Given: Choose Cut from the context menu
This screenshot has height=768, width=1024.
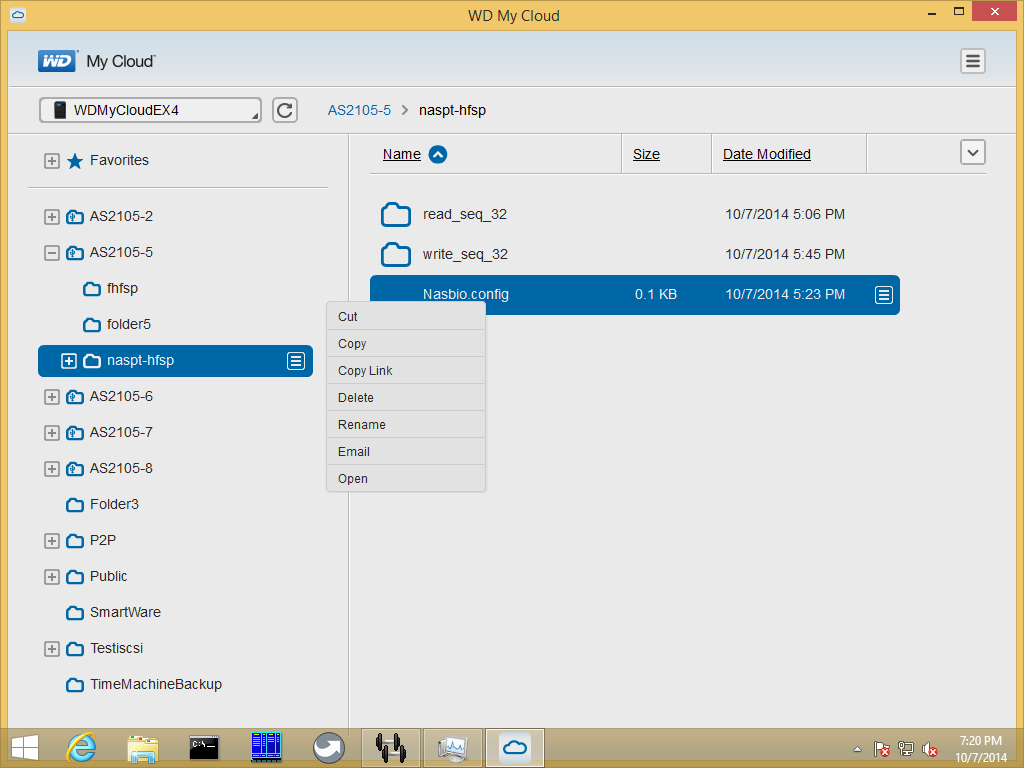Looking at the screenshot, I should [x=406, y=317].
